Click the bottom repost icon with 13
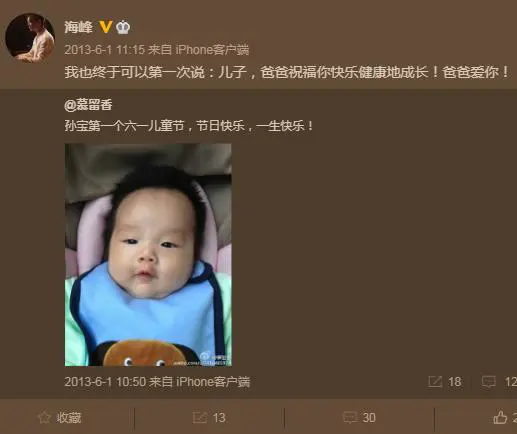This screenshot has height=434, width=517. (x=200, y=418)
